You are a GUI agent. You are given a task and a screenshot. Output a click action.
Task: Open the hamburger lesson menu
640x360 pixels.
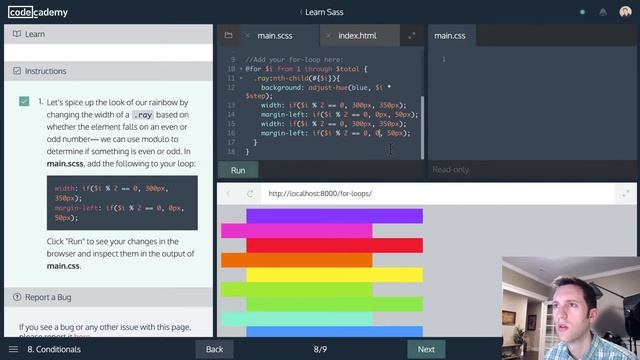point(13,349)
